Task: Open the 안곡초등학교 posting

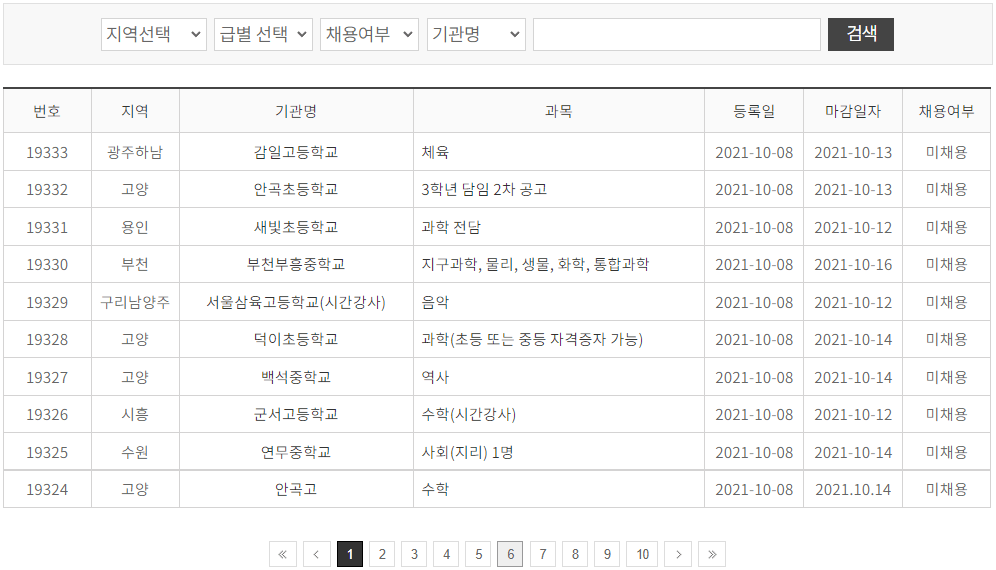Action: (x=296, y=189)
